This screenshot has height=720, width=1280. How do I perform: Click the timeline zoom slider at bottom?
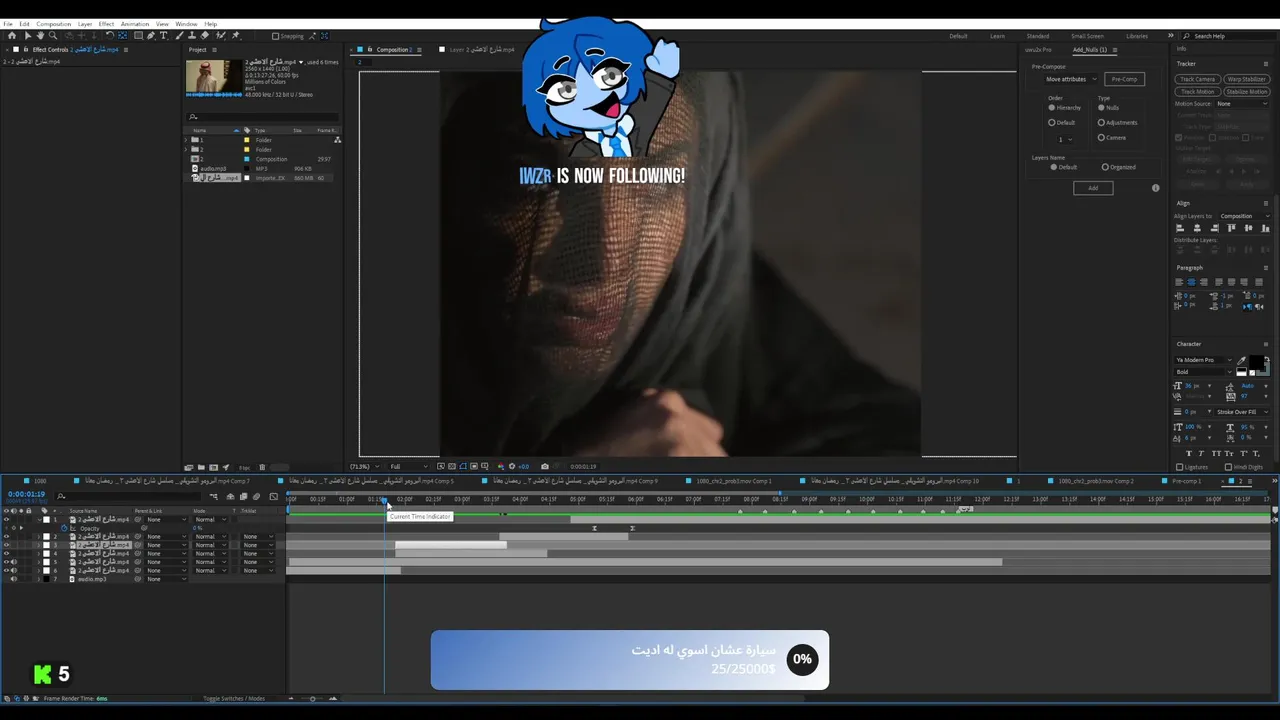tap(312, 699)
